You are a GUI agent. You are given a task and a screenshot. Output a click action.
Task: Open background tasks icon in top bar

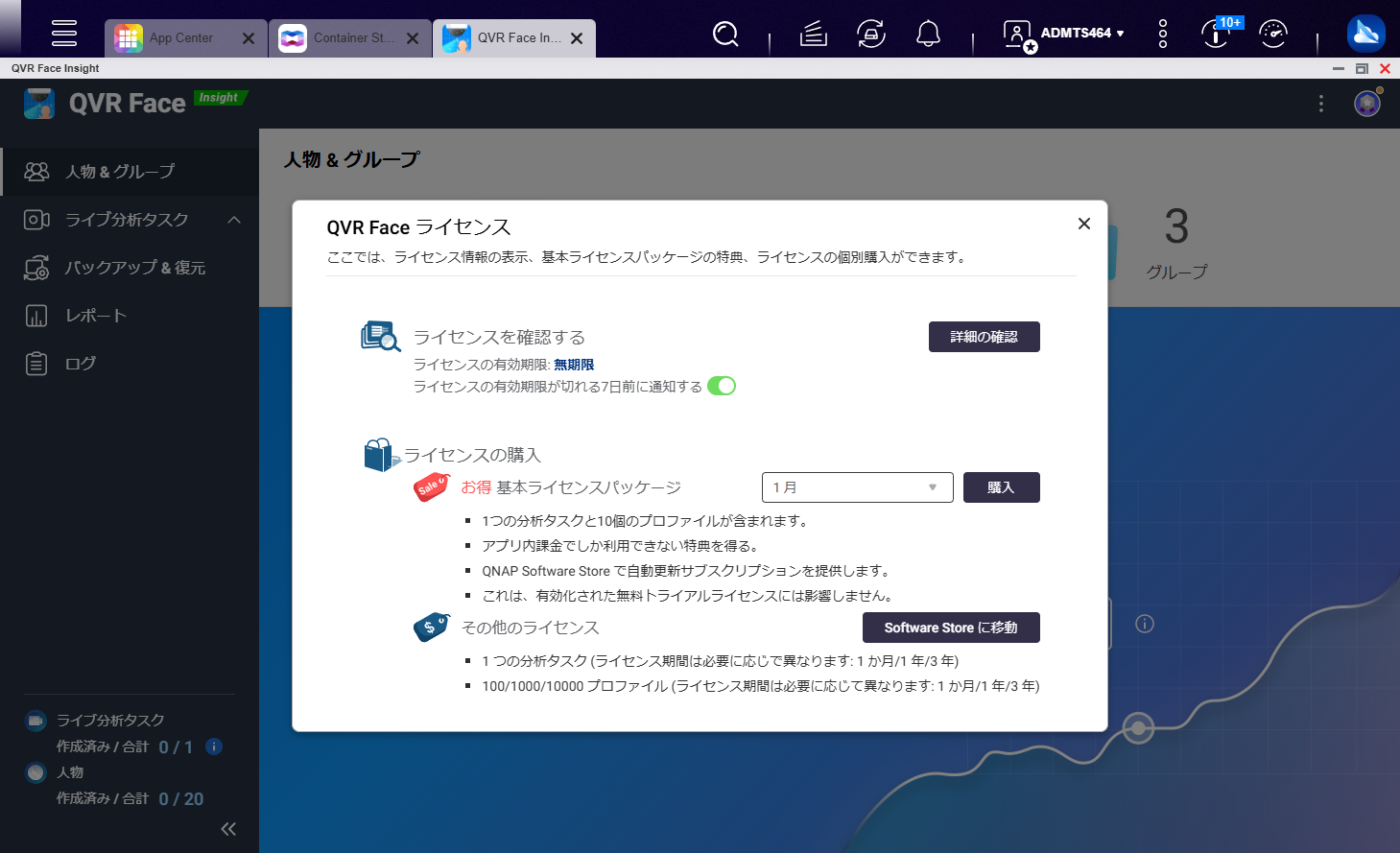tap(814, 35)
